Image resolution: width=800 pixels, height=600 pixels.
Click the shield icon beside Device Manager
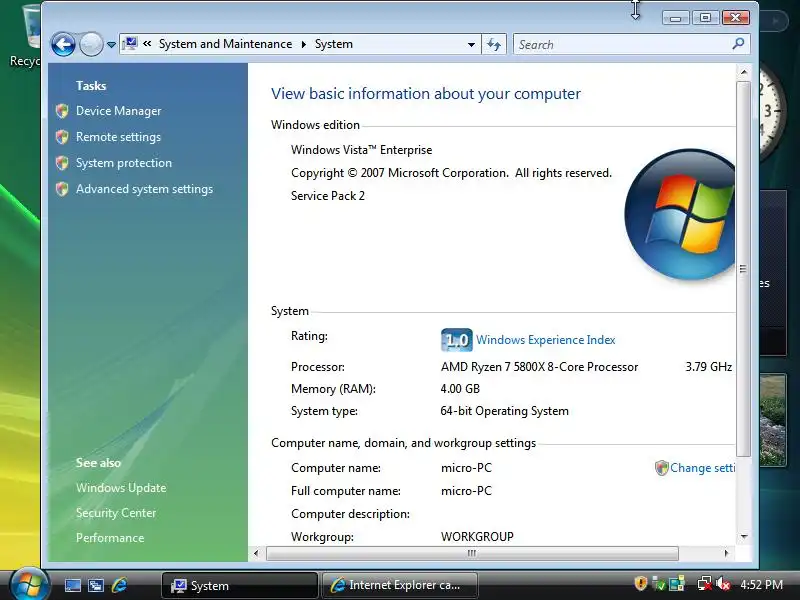(62, 111)
